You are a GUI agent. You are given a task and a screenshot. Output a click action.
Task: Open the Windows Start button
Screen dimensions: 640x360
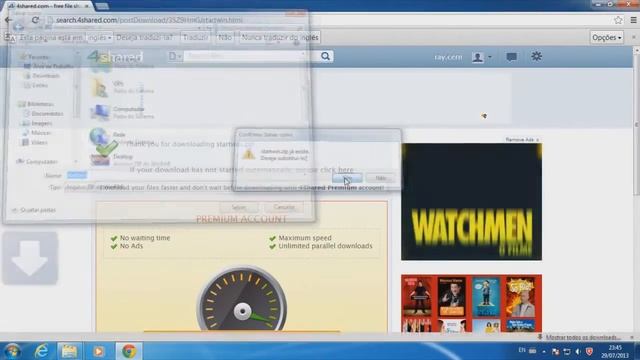point(12,351)
